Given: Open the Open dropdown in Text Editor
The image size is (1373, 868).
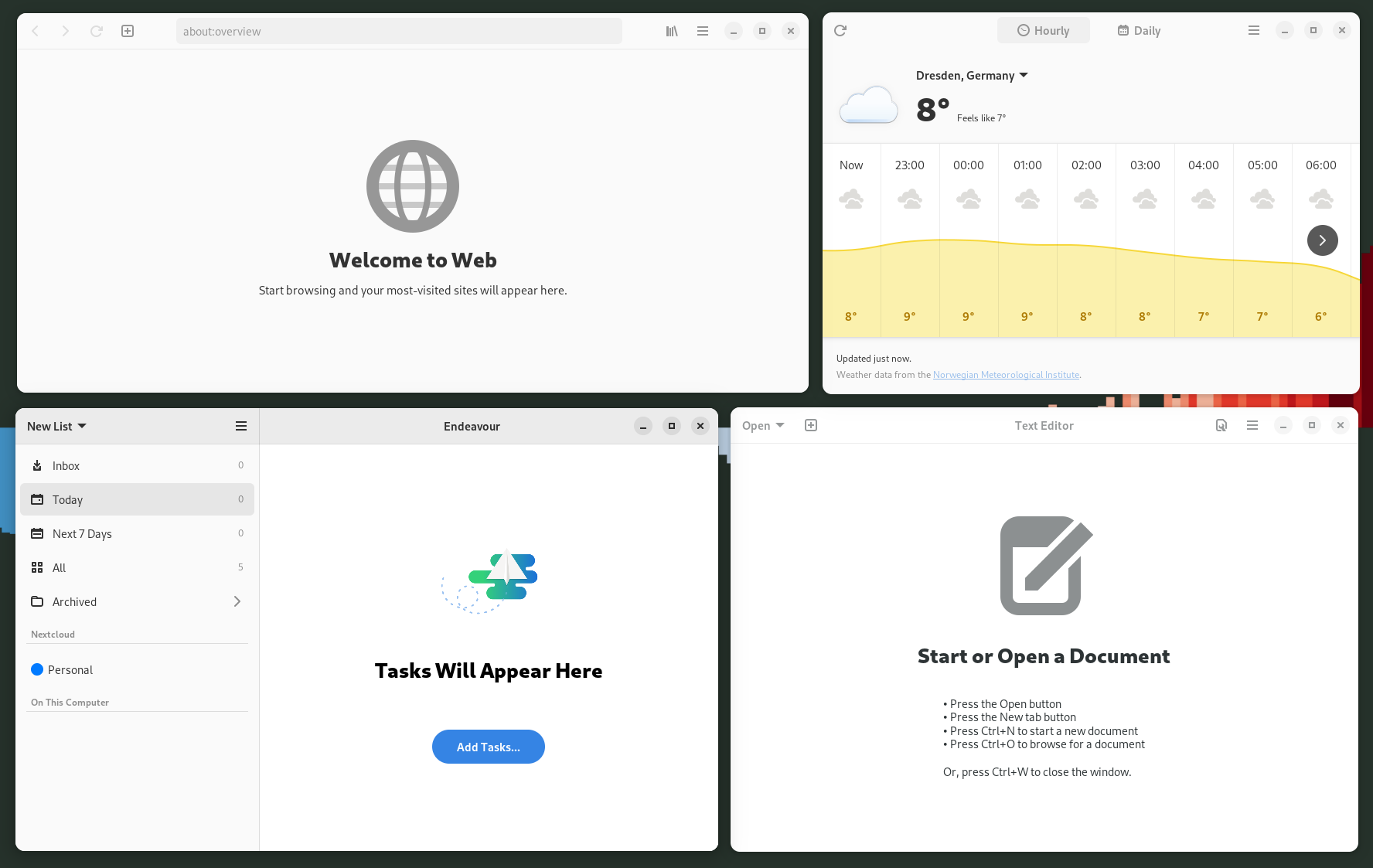Looking at the screenshot, I should 763,425.
